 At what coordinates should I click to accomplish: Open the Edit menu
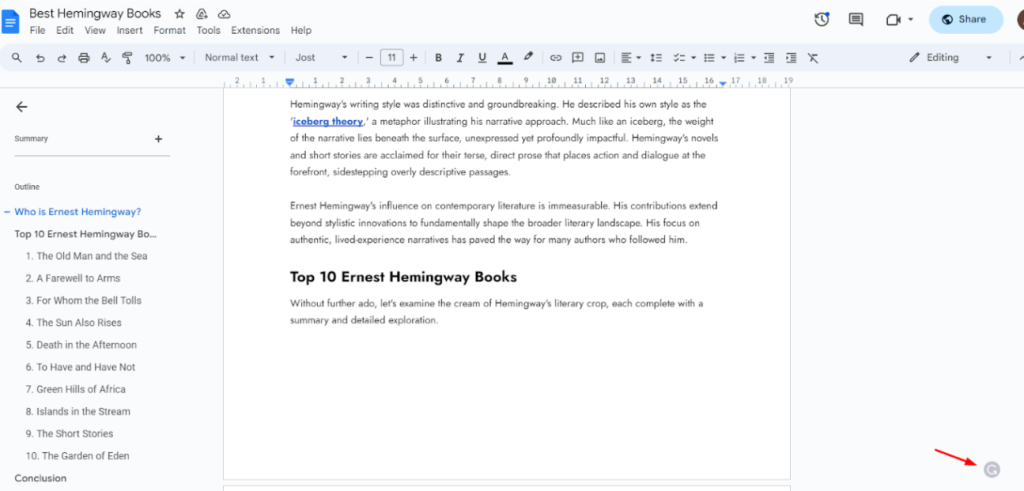(x=65, y=30)
